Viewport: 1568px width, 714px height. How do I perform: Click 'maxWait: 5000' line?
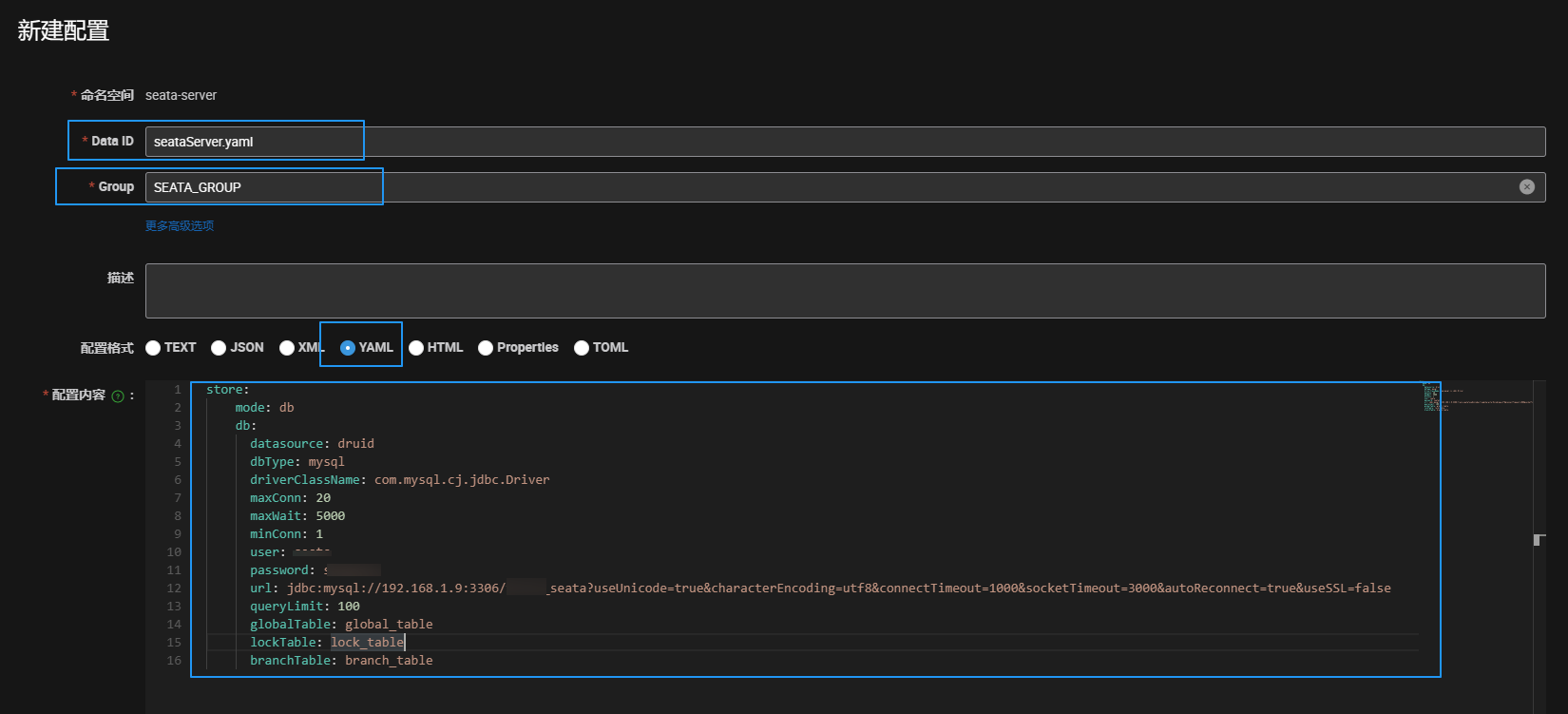[297, 516]
